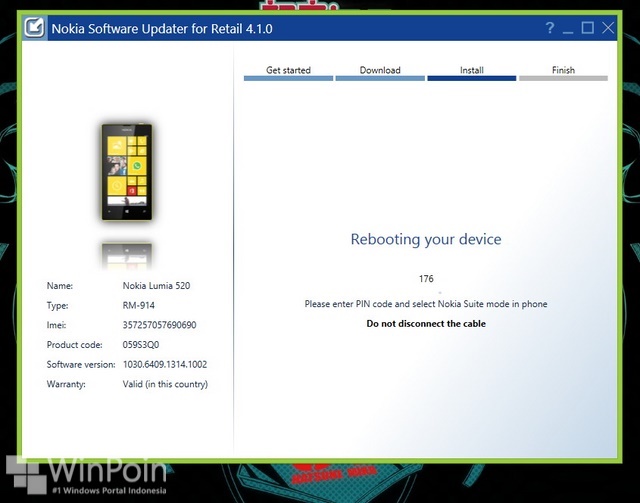Click the 'Do not disconnect the cable' warning
Viewport: 640px width, 503px height.
[426, 324]
